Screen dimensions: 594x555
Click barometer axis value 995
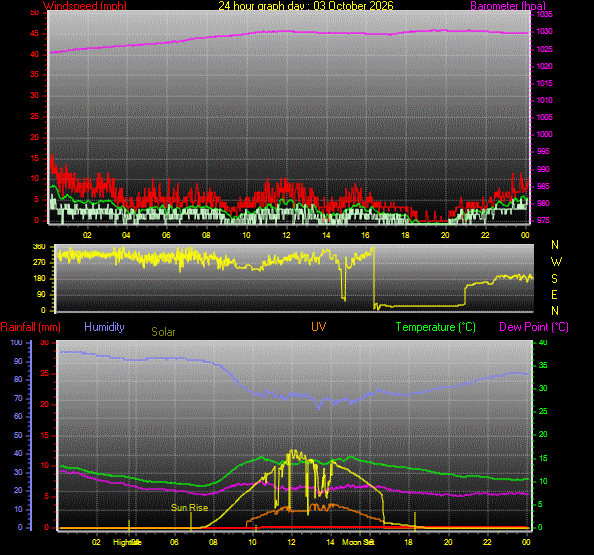coord(543,151)
